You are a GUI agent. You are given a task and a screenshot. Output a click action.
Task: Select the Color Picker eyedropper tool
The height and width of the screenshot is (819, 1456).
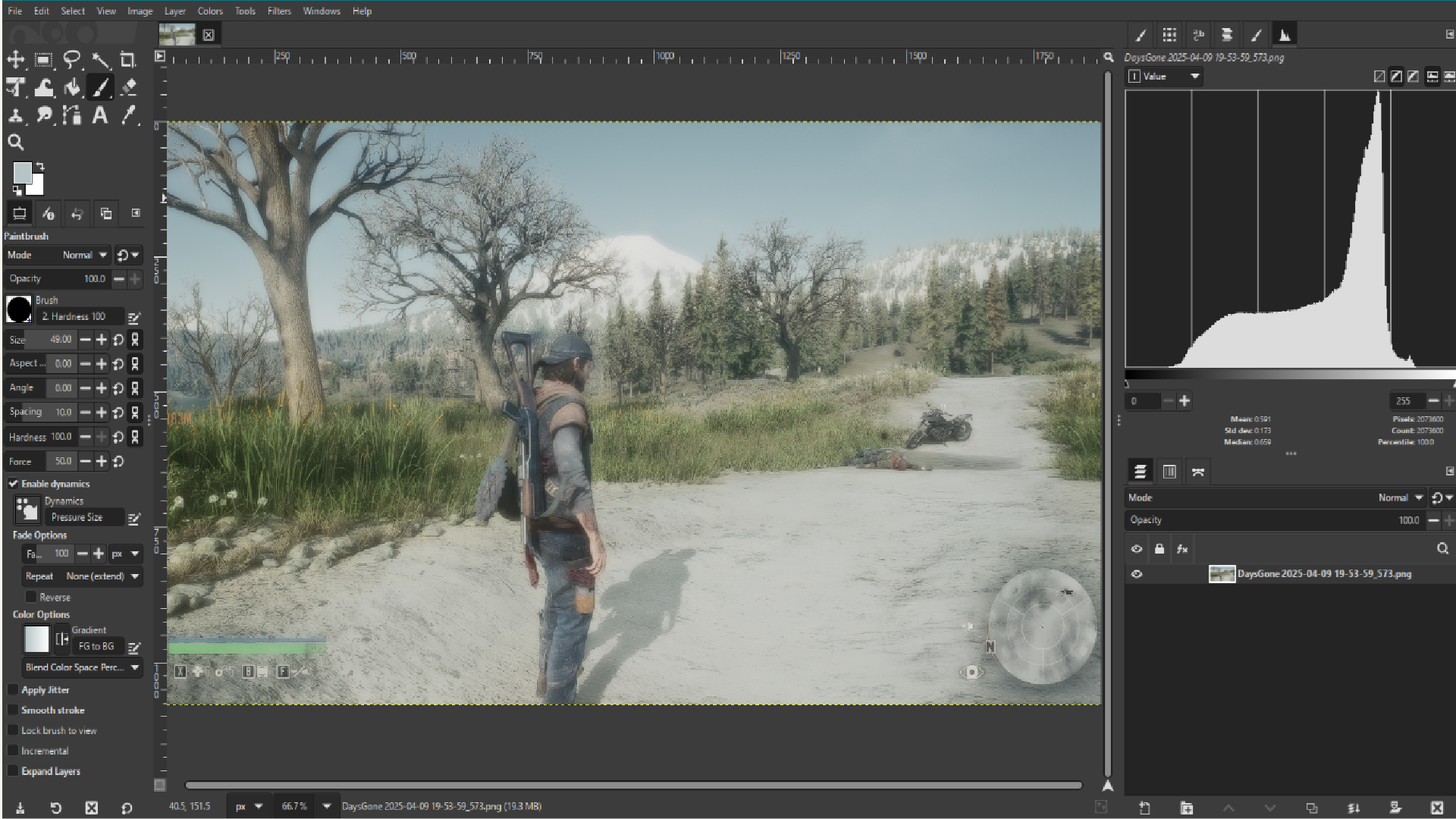[x=128, y=115]
